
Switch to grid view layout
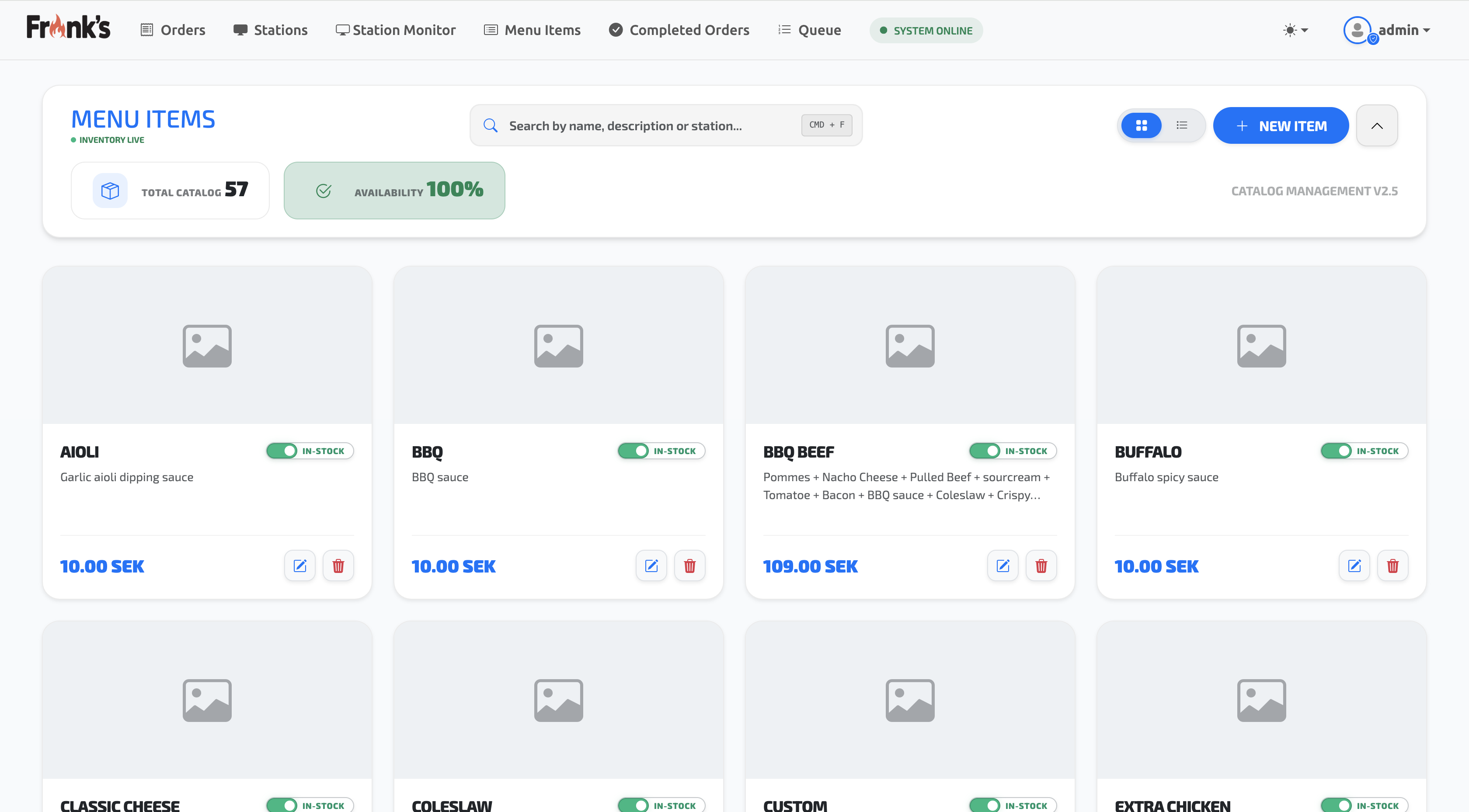pyautogui.click(x=1141, y=125)
